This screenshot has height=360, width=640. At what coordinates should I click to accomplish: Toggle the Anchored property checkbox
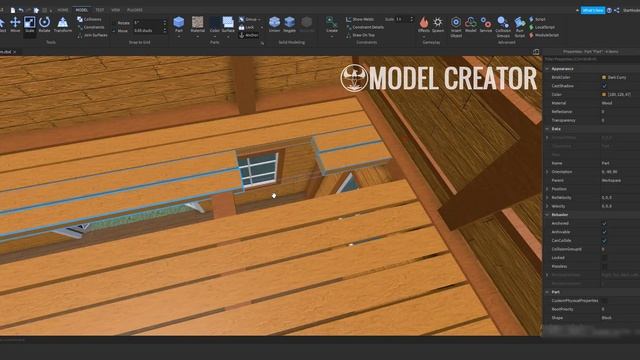(604, 223)
